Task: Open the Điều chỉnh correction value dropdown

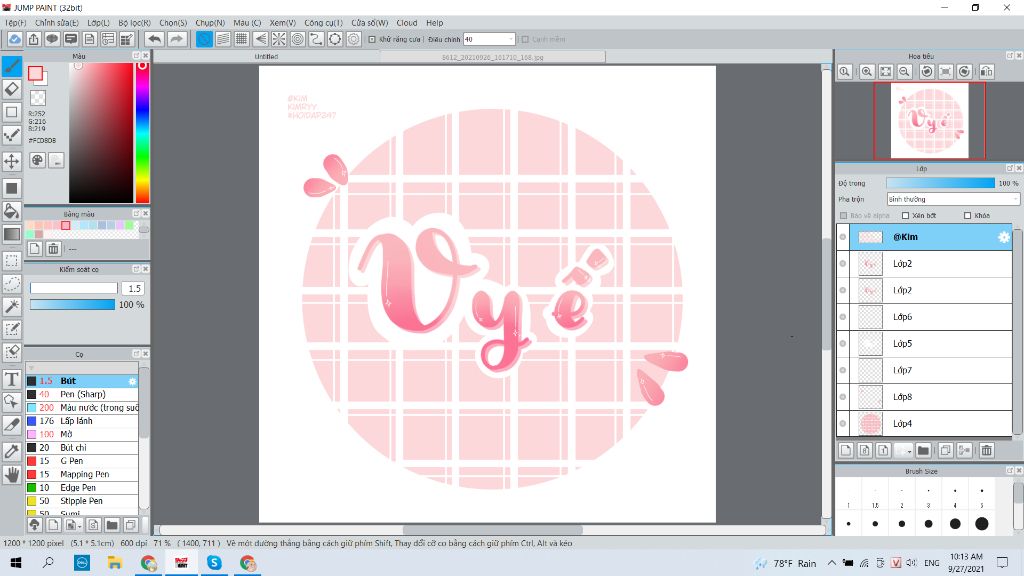Action: click(x=489, y=39)
